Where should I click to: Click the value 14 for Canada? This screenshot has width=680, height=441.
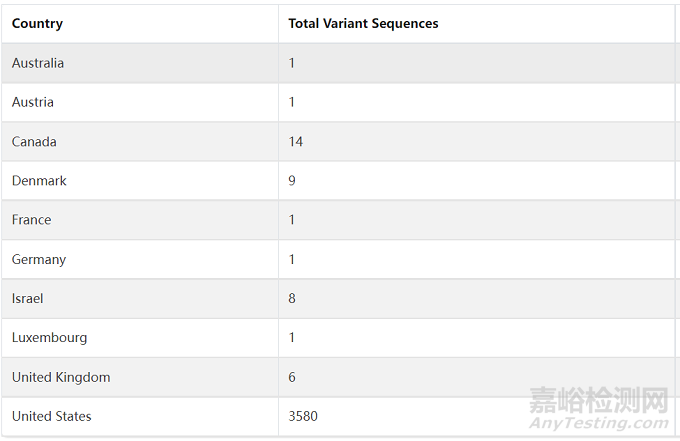click(x=296, y=142)
